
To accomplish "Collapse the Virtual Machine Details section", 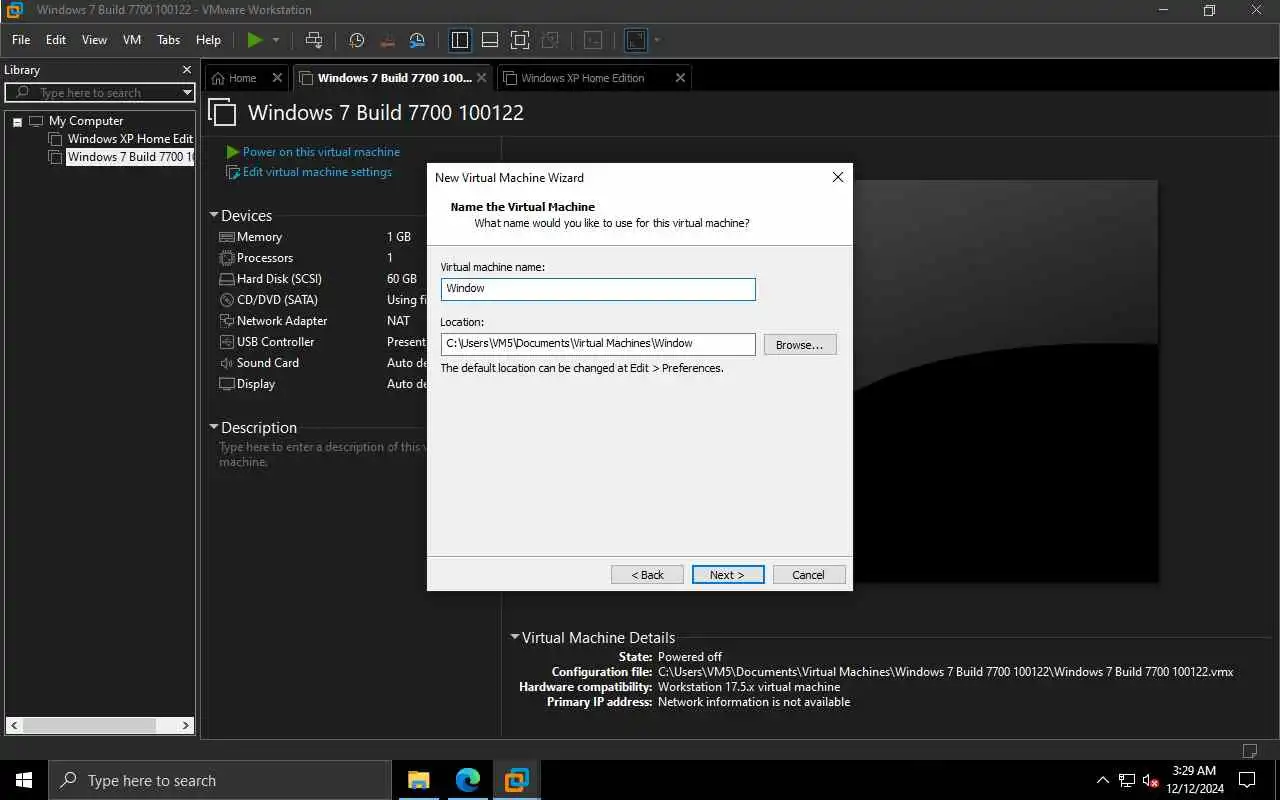I will tap(515, 638).
